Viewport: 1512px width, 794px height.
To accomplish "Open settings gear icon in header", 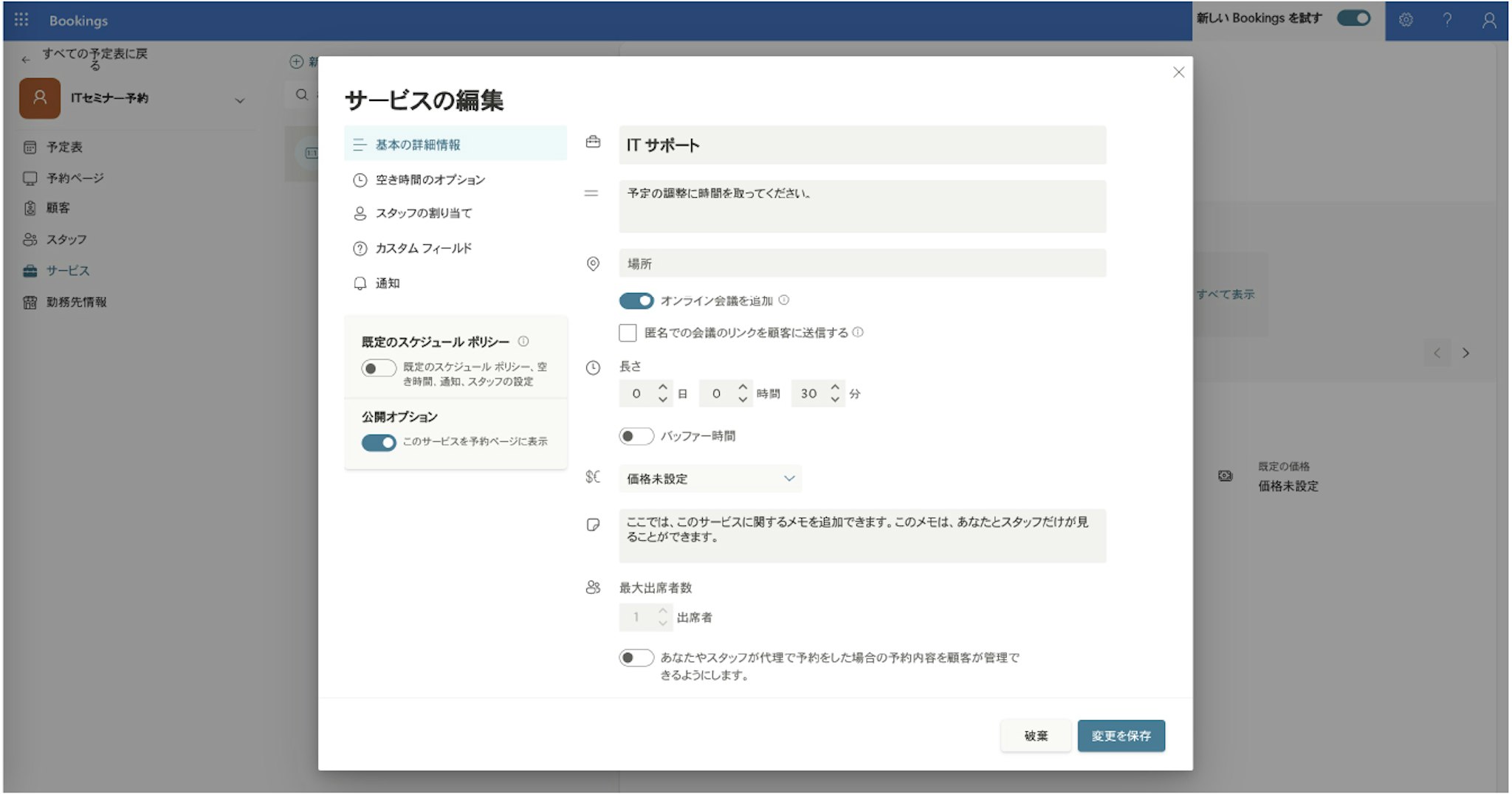I will click(x=1406, y=20).
